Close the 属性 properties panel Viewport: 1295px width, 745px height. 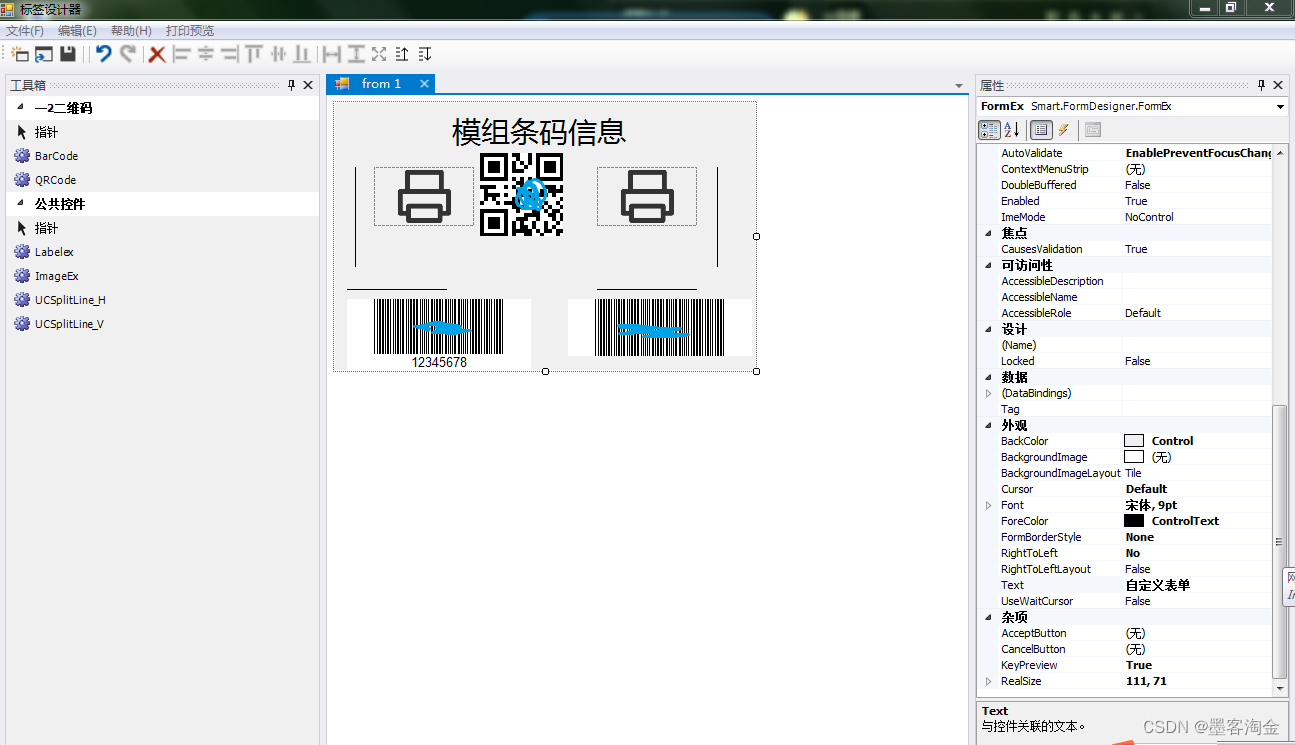(x=1279, y=85)
